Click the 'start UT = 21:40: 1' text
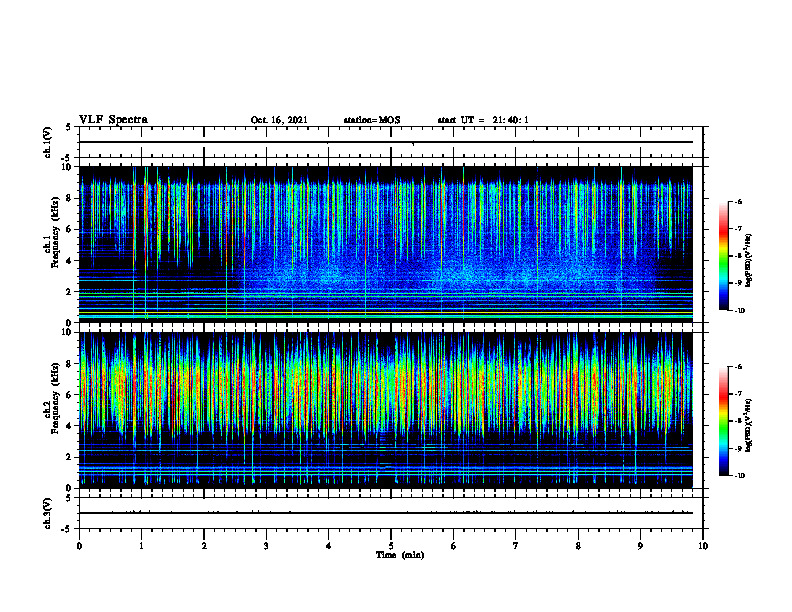The width and height of the screenshot is (792, 612). 483,120
